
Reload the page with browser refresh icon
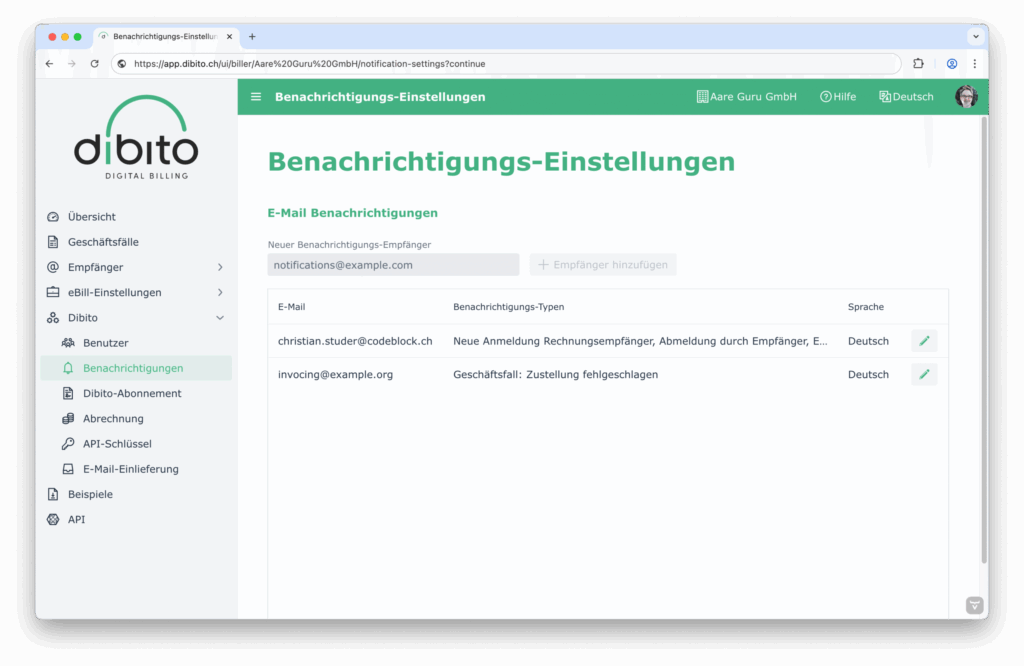(x=95, y=63)
